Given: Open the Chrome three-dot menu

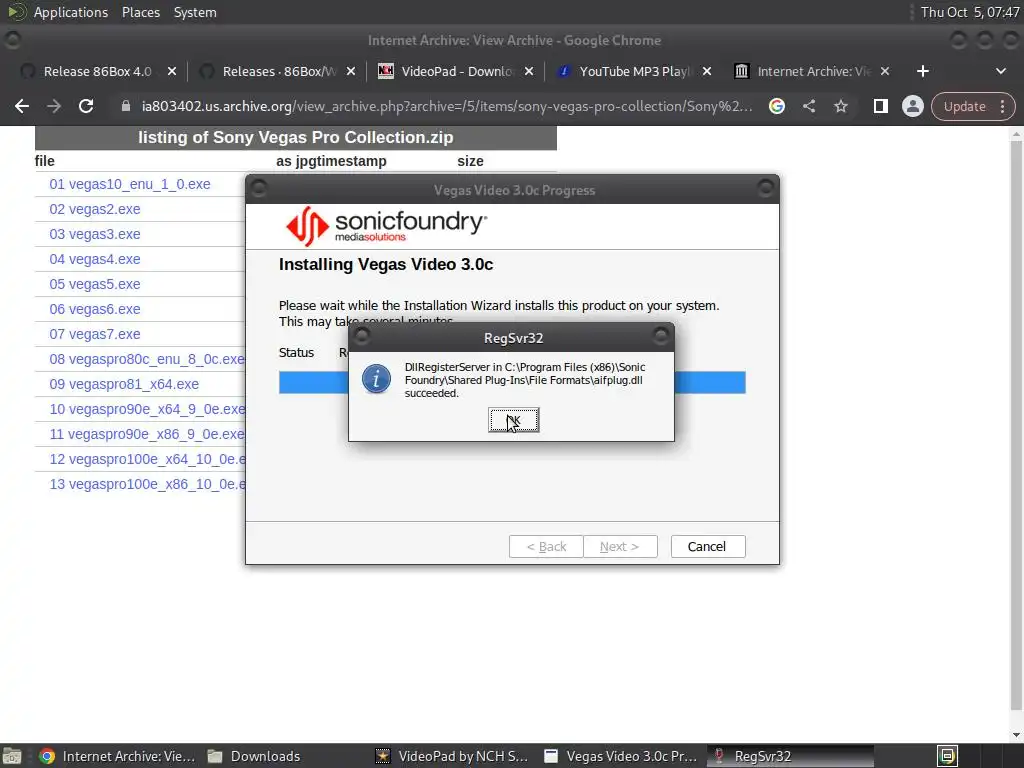Looking at the screenshot, I should click(x=1002, y=106).
